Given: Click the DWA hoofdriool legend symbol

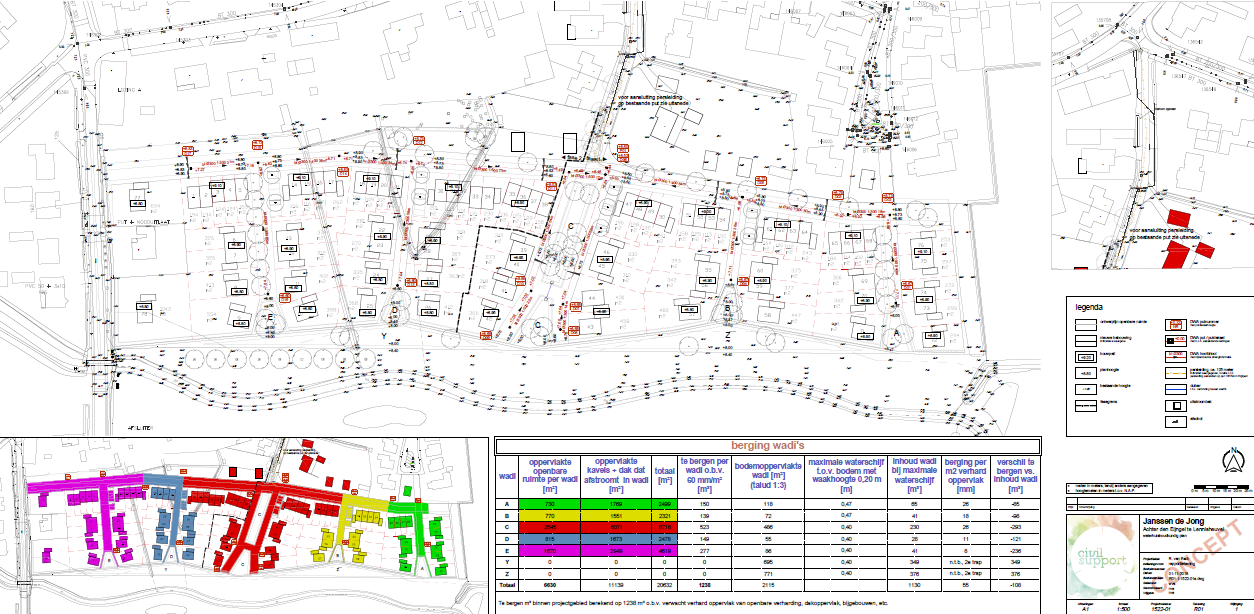Looking at the screenshot, I should click(x=1176, y=355).
